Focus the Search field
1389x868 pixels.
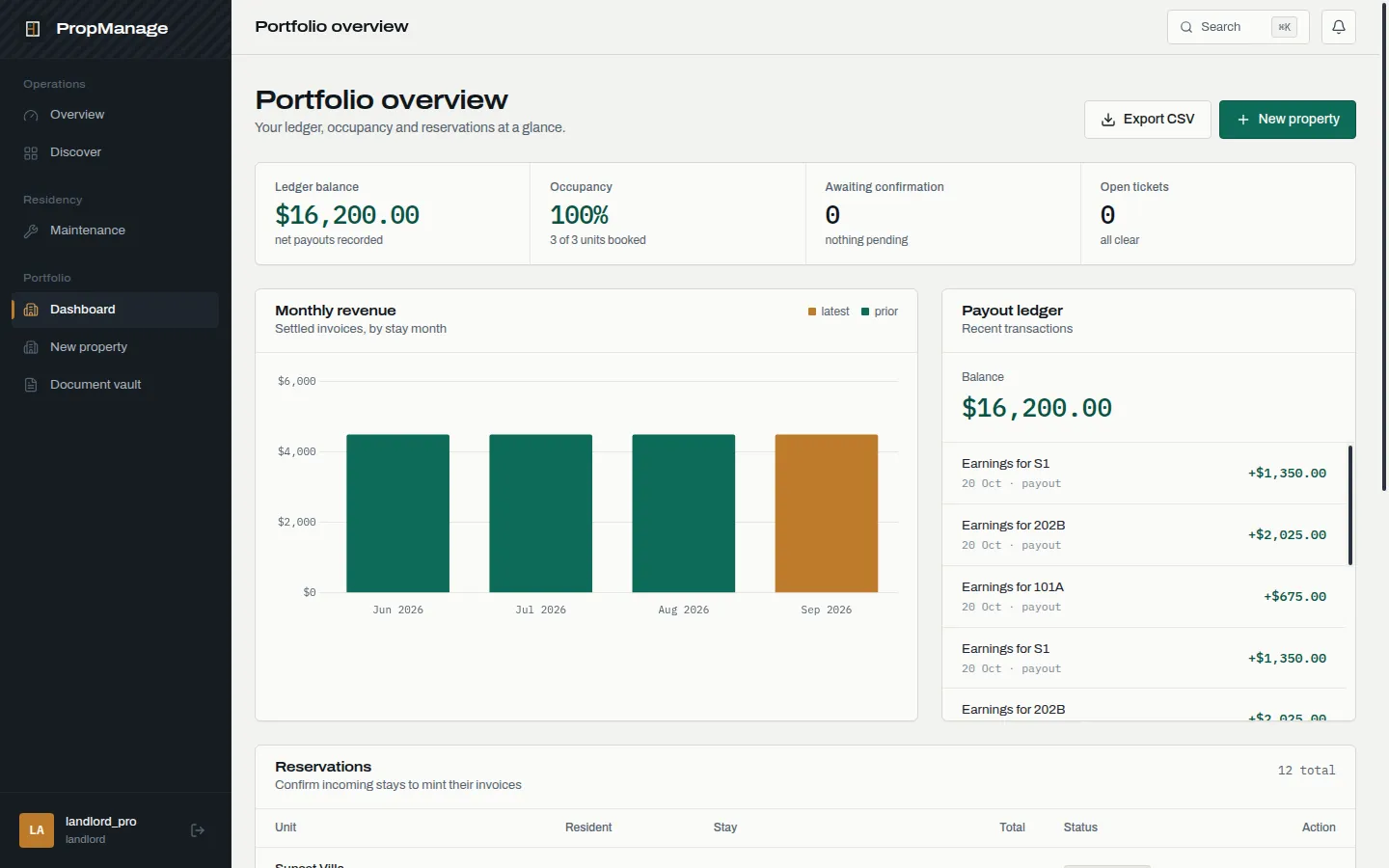[1238, 27]
